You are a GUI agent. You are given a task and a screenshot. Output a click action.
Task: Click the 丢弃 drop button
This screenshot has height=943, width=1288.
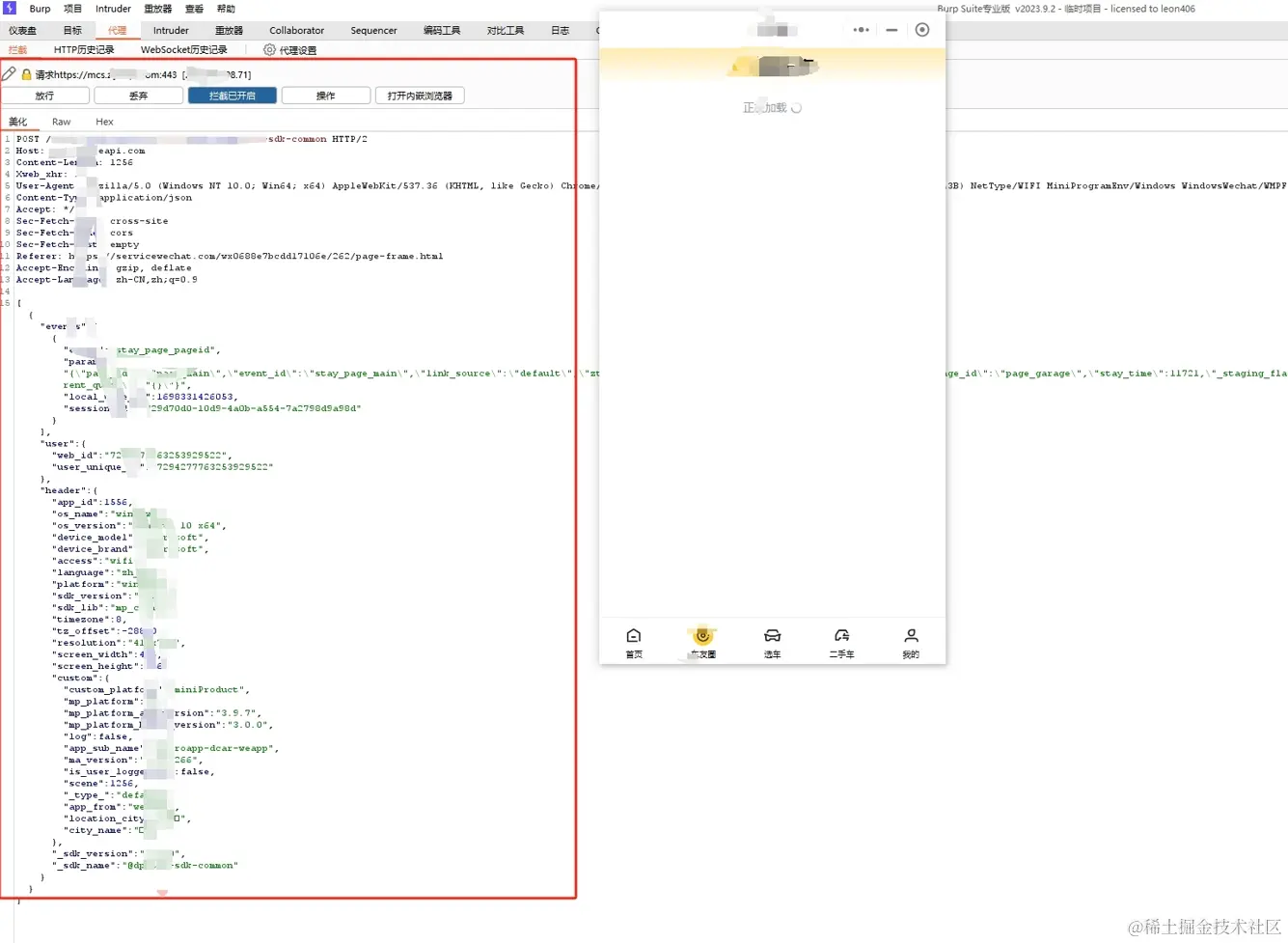coord(139,96)
